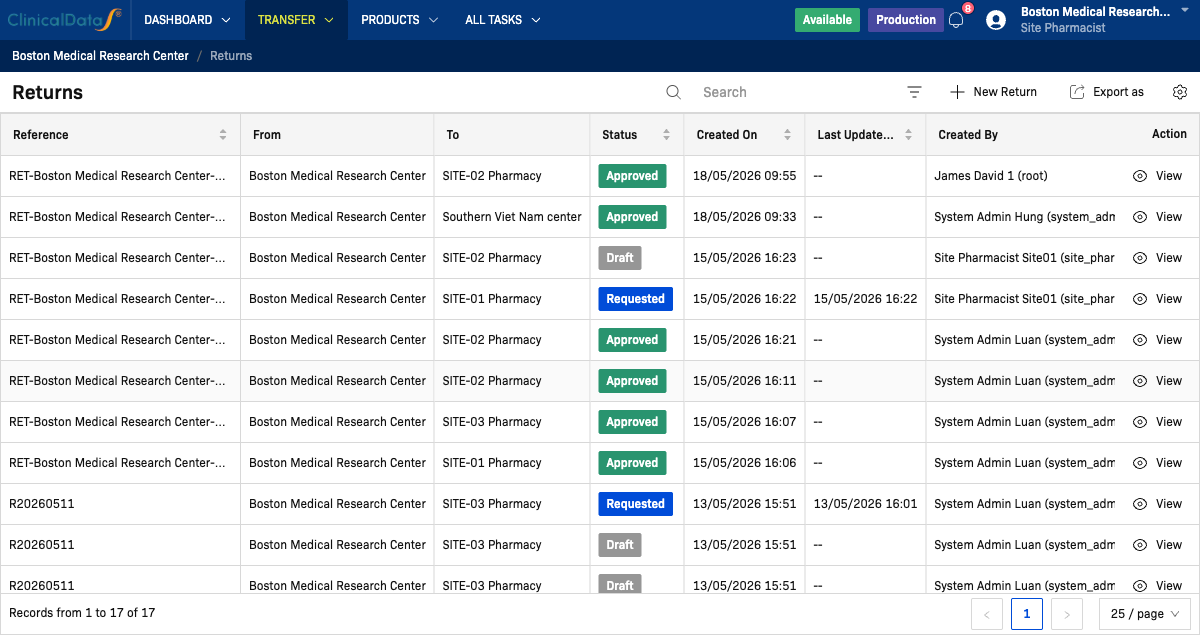The height and width of the screenshot is (635, 1200).
Task: Open the ALL TASKS menu
Action: [x=502, y=20]
